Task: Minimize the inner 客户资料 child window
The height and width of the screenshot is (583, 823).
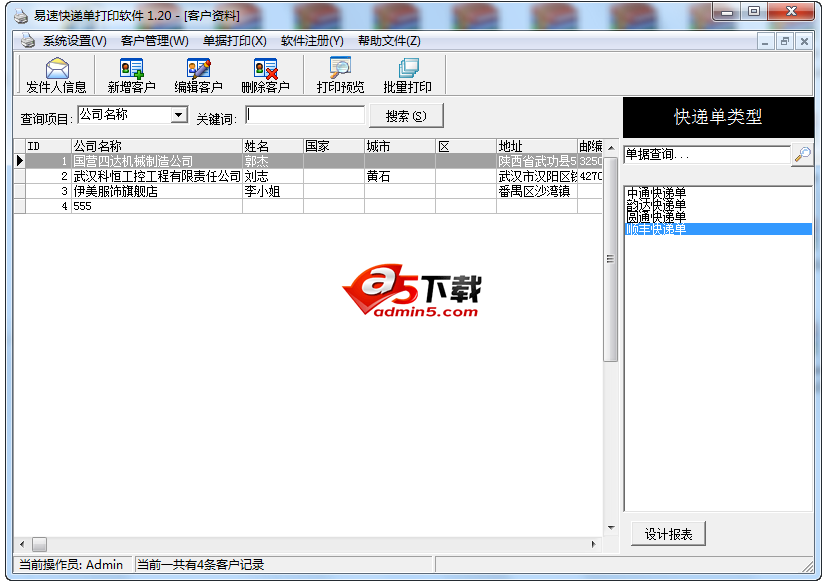Action: tap(765, 41)
